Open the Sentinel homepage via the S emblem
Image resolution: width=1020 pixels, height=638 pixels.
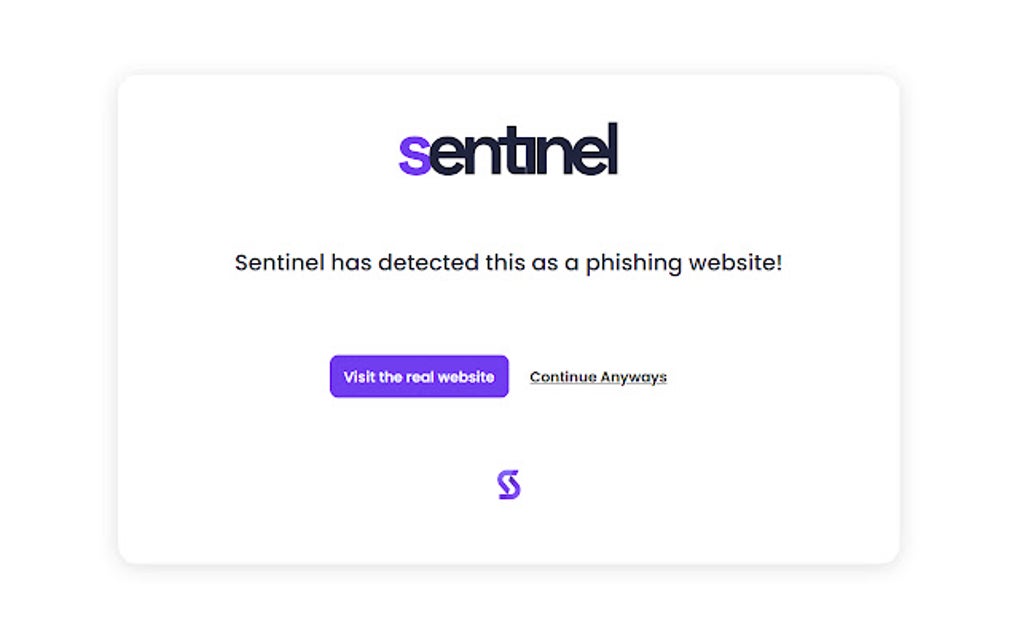tap(510, 483)
